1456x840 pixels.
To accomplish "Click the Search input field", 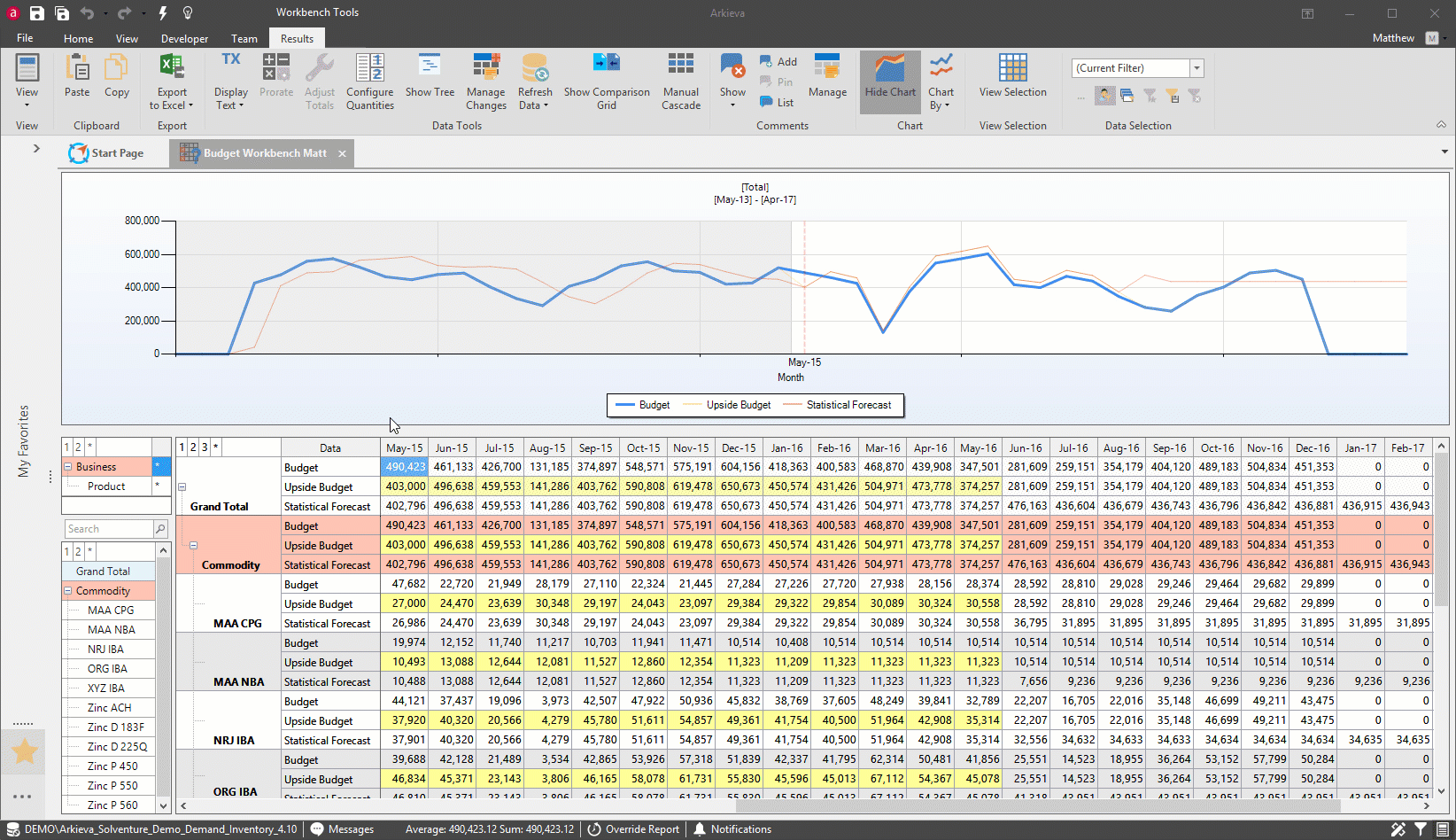I will click(x=109, y=529).
